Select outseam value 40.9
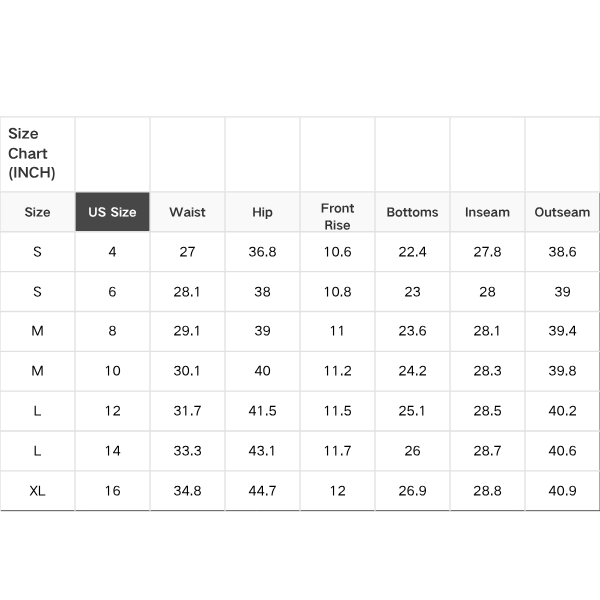The height and width of the screenshot is (600, 600). pos(562,491)
